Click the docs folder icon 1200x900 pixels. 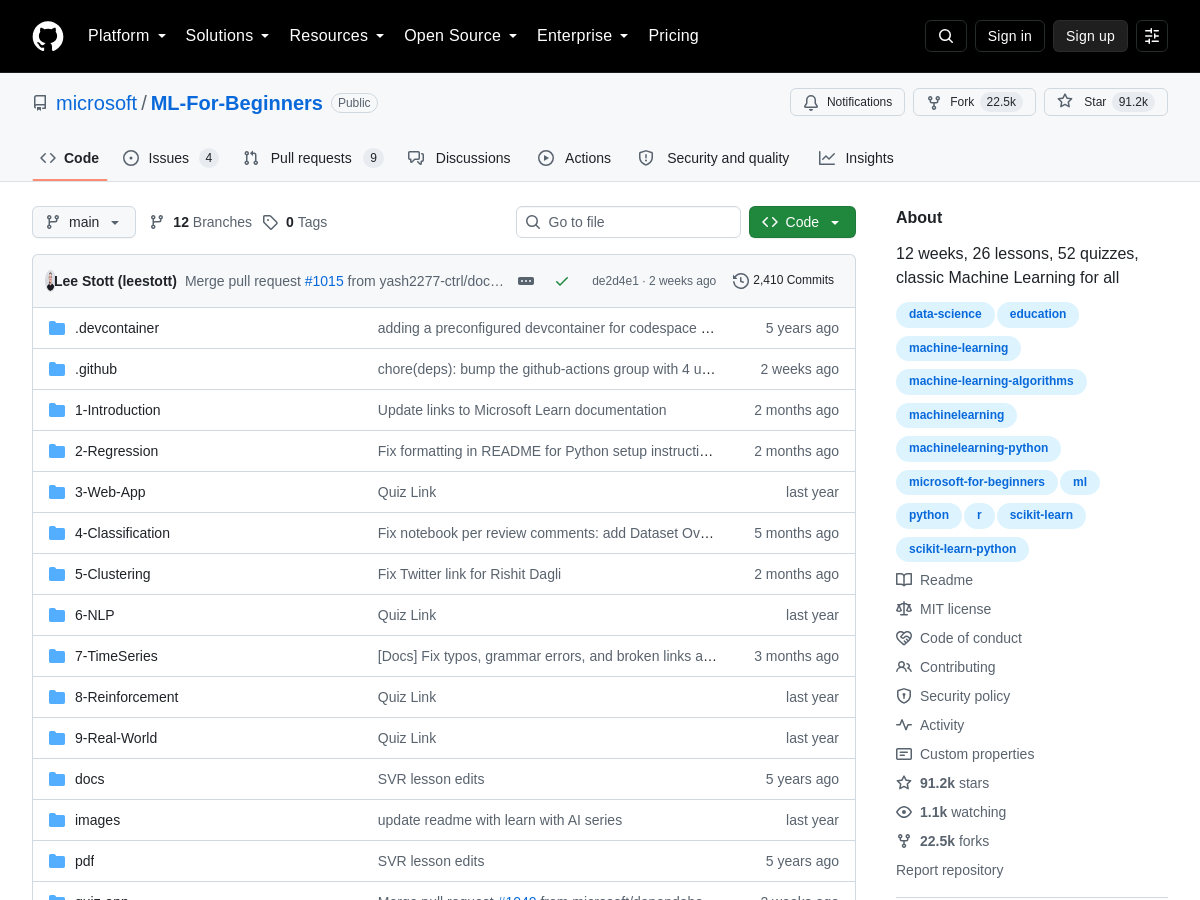(57, 779)
